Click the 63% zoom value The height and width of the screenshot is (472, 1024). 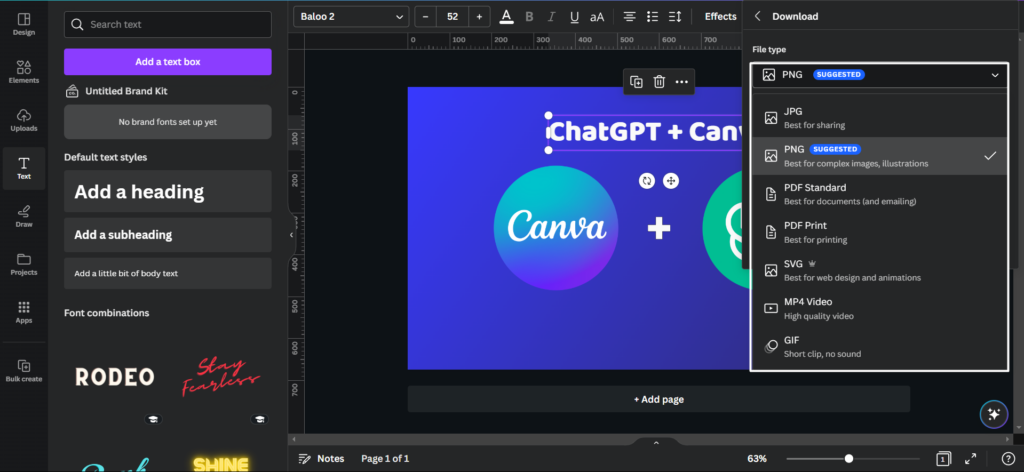point(758,458)
